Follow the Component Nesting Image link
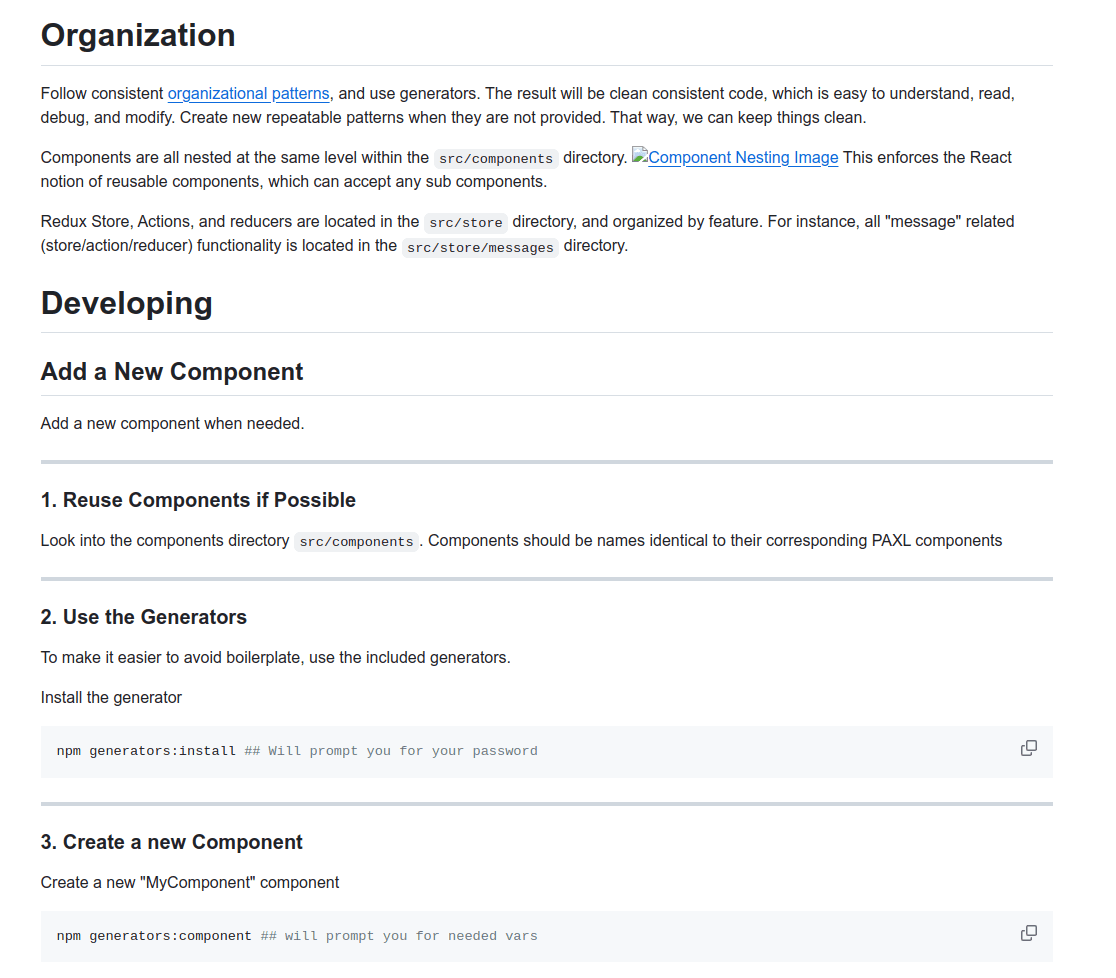Viewport: 1116px width, 978px height. pyautogui.click(x=743, y=158)
